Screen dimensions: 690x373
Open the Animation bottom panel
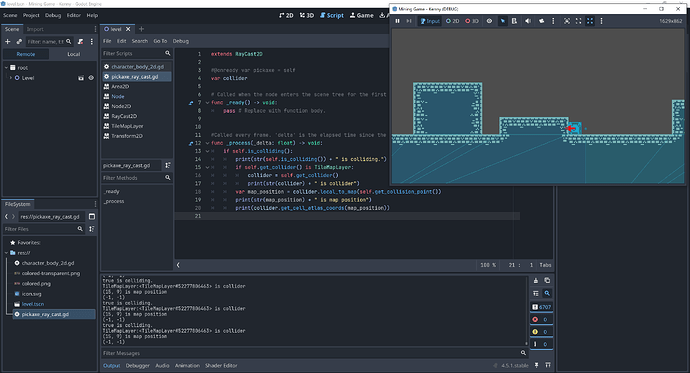[187, 366]
